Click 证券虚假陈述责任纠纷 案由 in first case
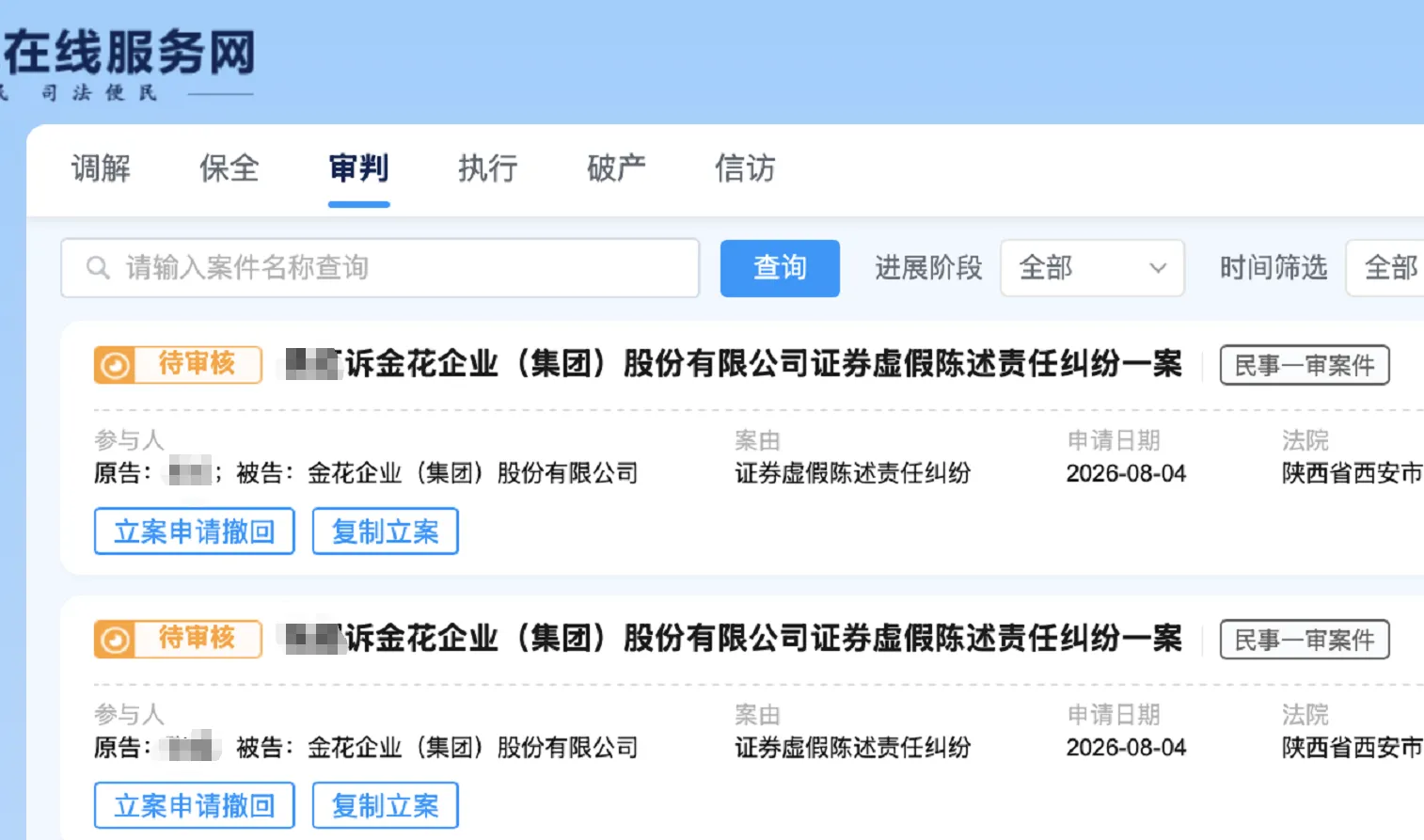 tap(853, 473)
